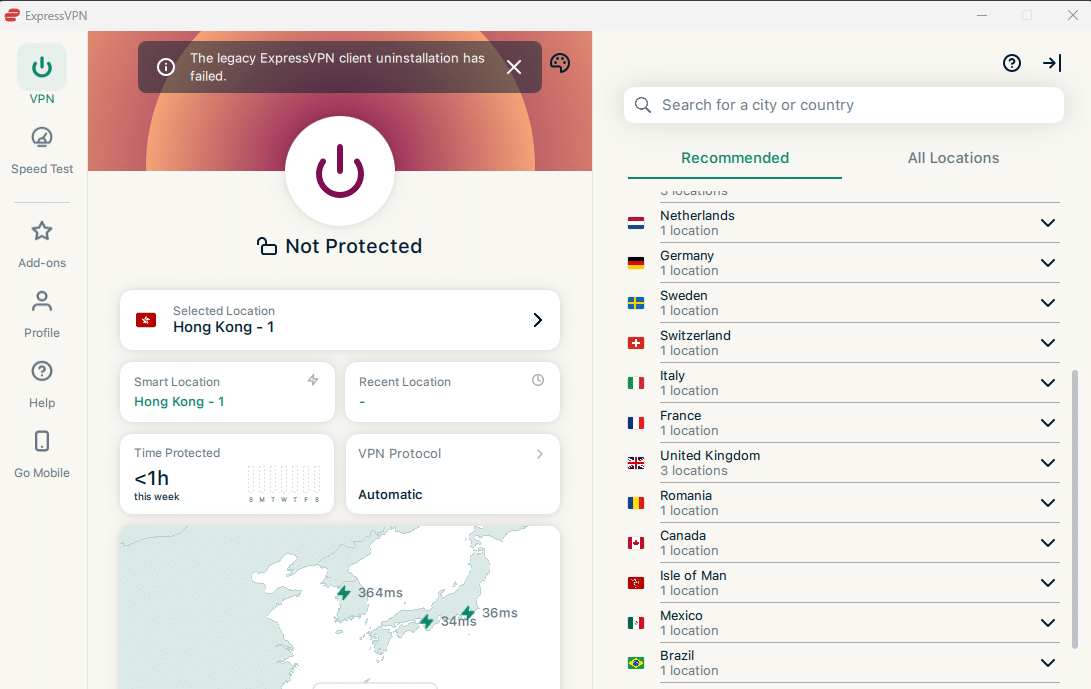1091x689 pixels.
Task: Click the sign out icon
Action: coord(1052,63)
